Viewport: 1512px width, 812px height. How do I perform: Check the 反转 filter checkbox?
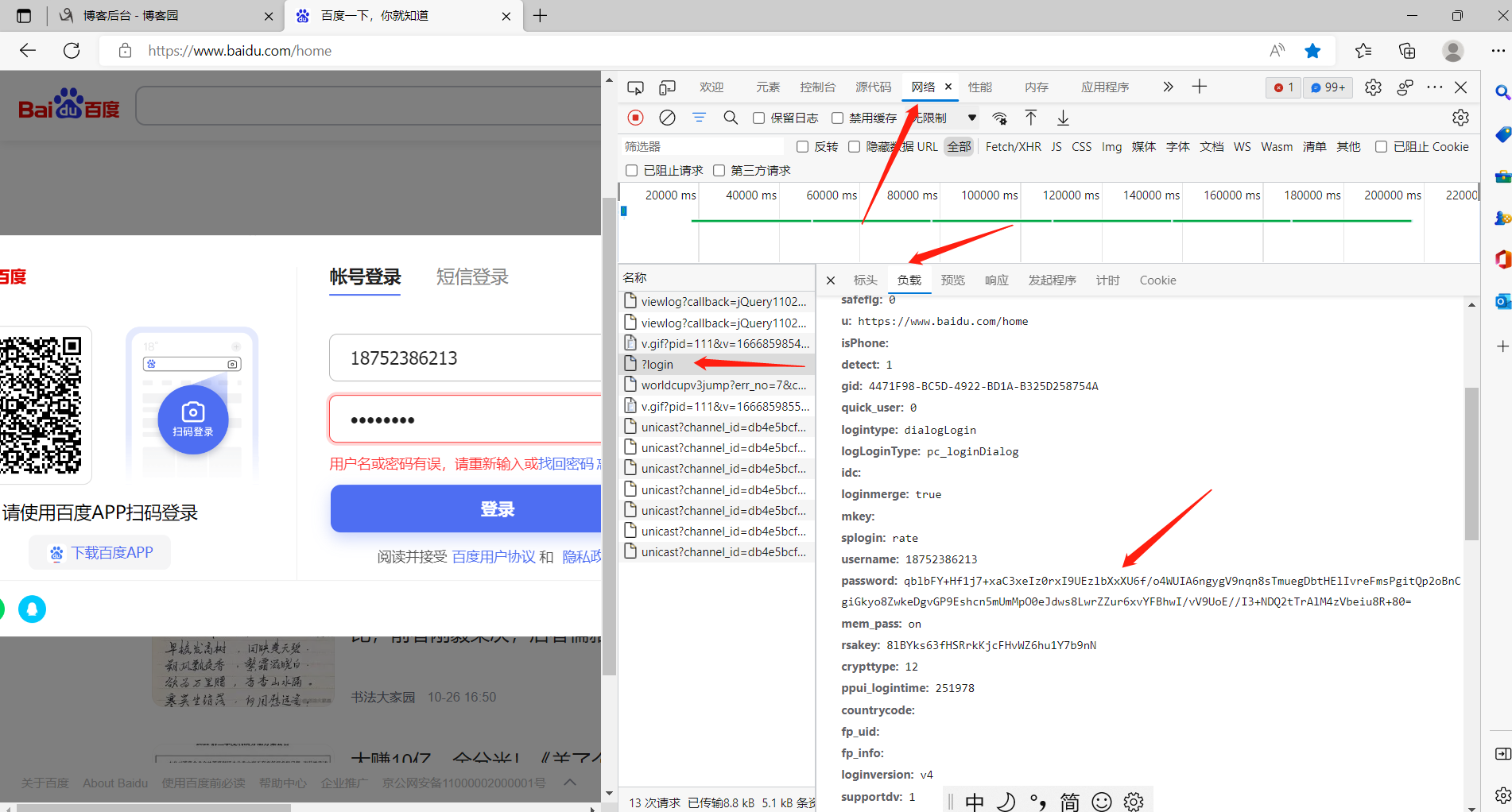coord(803,147)
